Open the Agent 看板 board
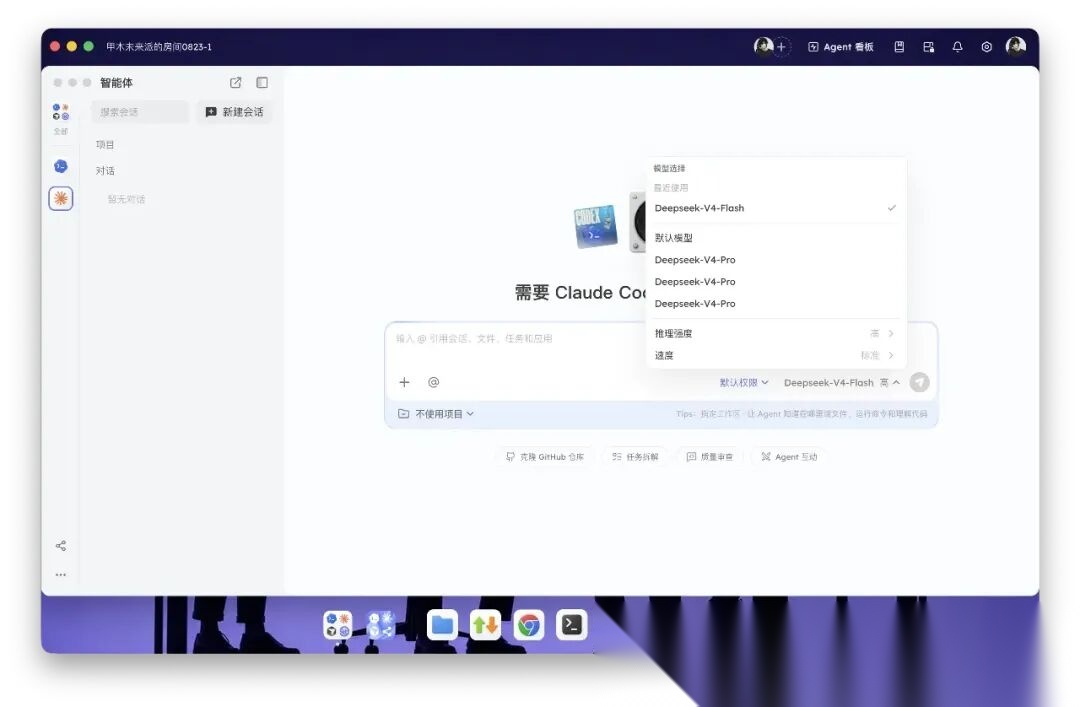This screenshot has width=1080, height=707. click(841, 47)
